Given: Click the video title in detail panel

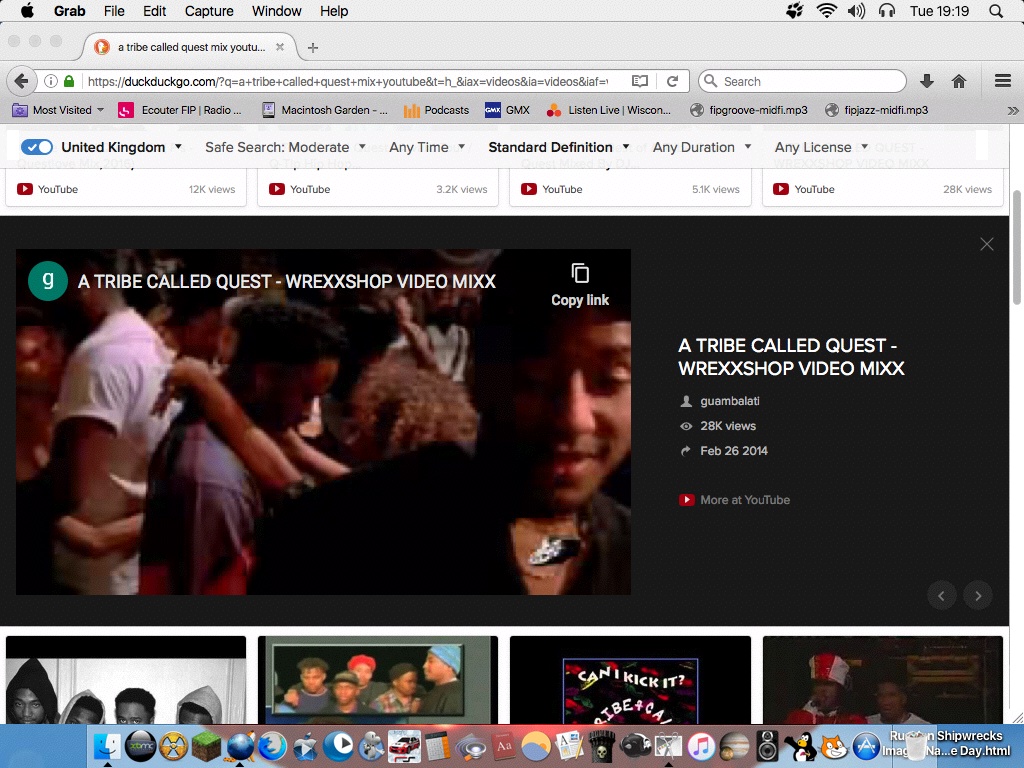Looking at the screenshot, I should pos(791,357).
